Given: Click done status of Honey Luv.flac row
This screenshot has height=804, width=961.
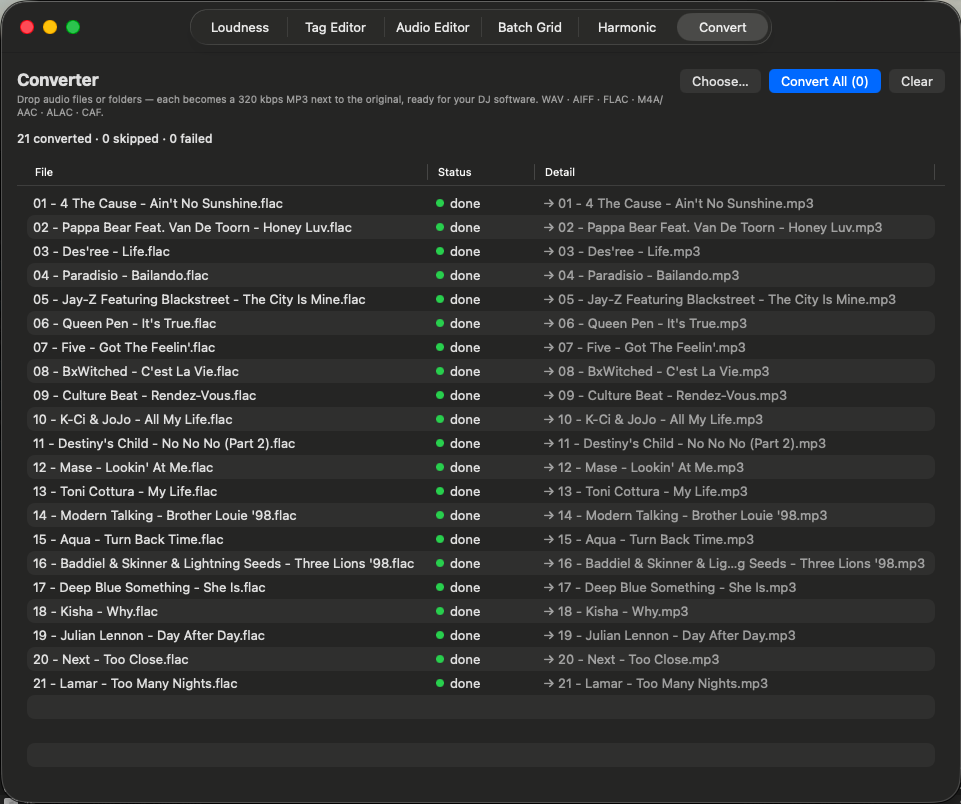Looking at the screenshot, I should pos(458,227).
